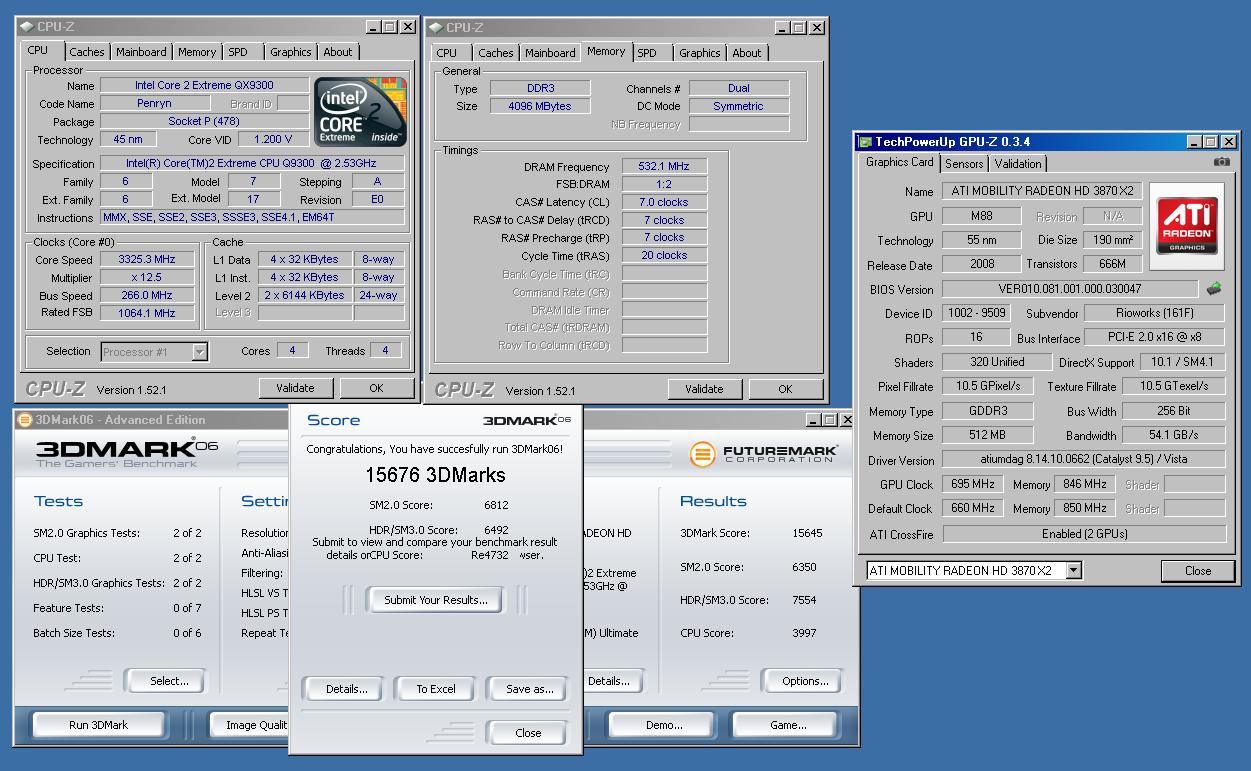1251x771 pixels.
Task: Open the GPU selection dropdown in GPU-Z
Action: click(x=1074, y=571)
